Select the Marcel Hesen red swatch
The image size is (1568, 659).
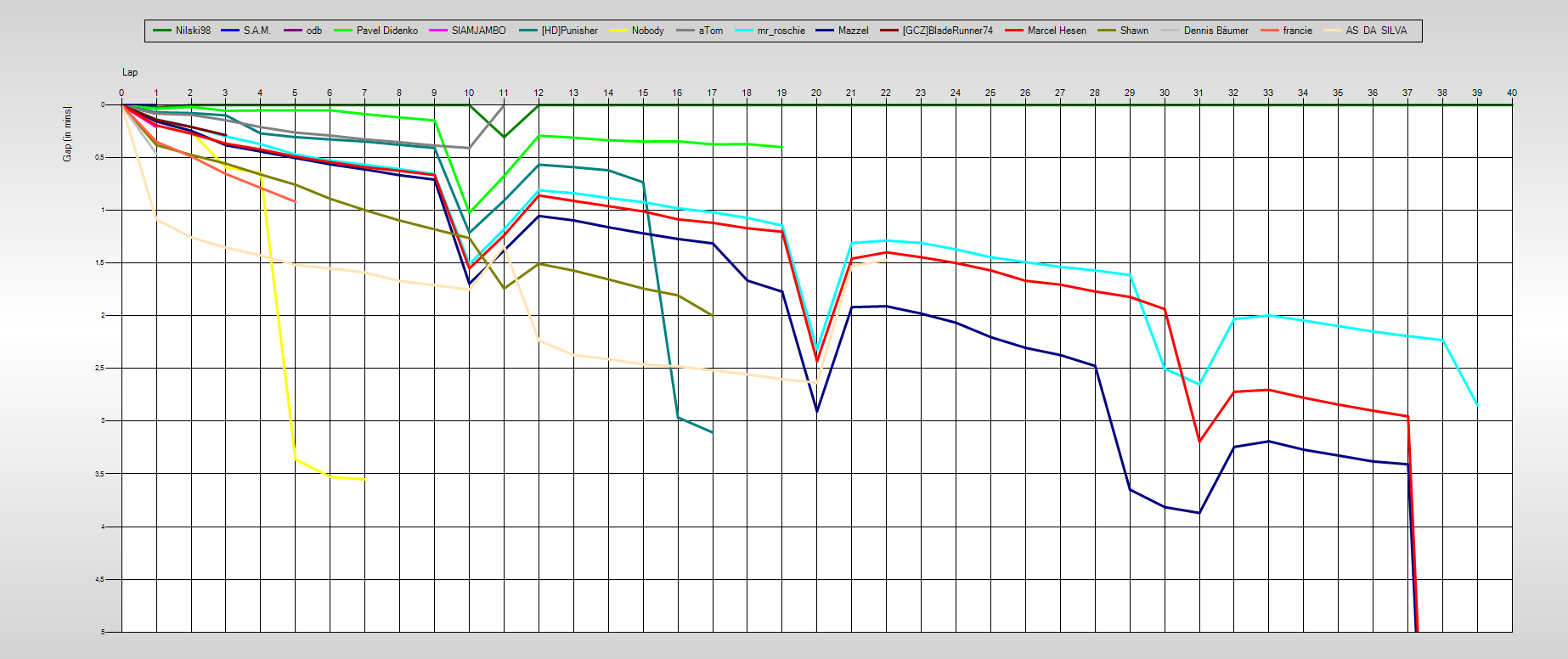tap(1014, 31)
